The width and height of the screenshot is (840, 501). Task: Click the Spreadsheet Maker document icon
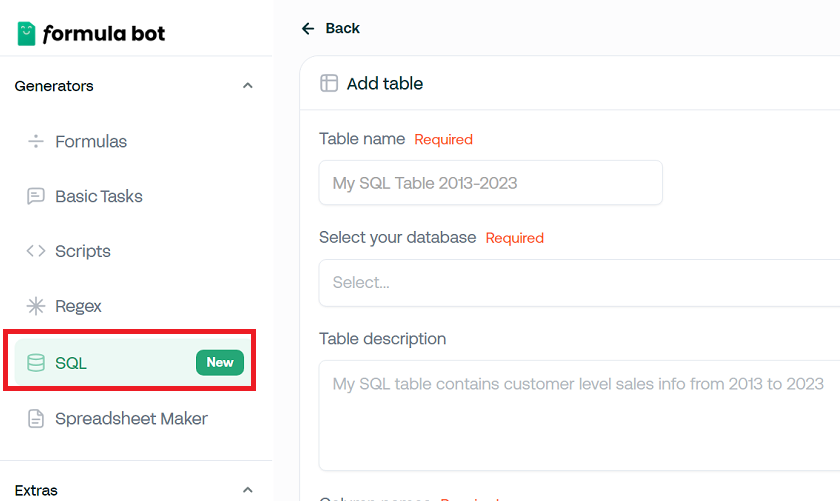click(x=36, y=418)
